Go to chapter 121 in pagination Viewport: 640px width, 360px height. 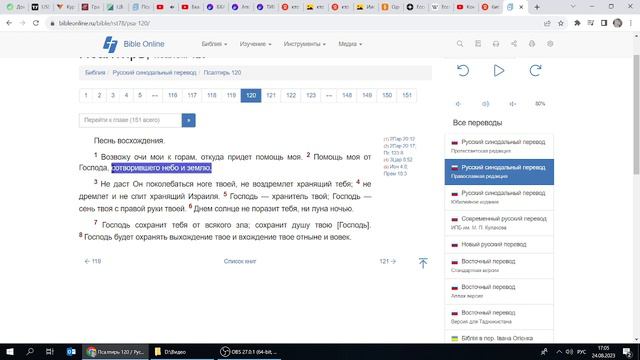coord(271,95)
